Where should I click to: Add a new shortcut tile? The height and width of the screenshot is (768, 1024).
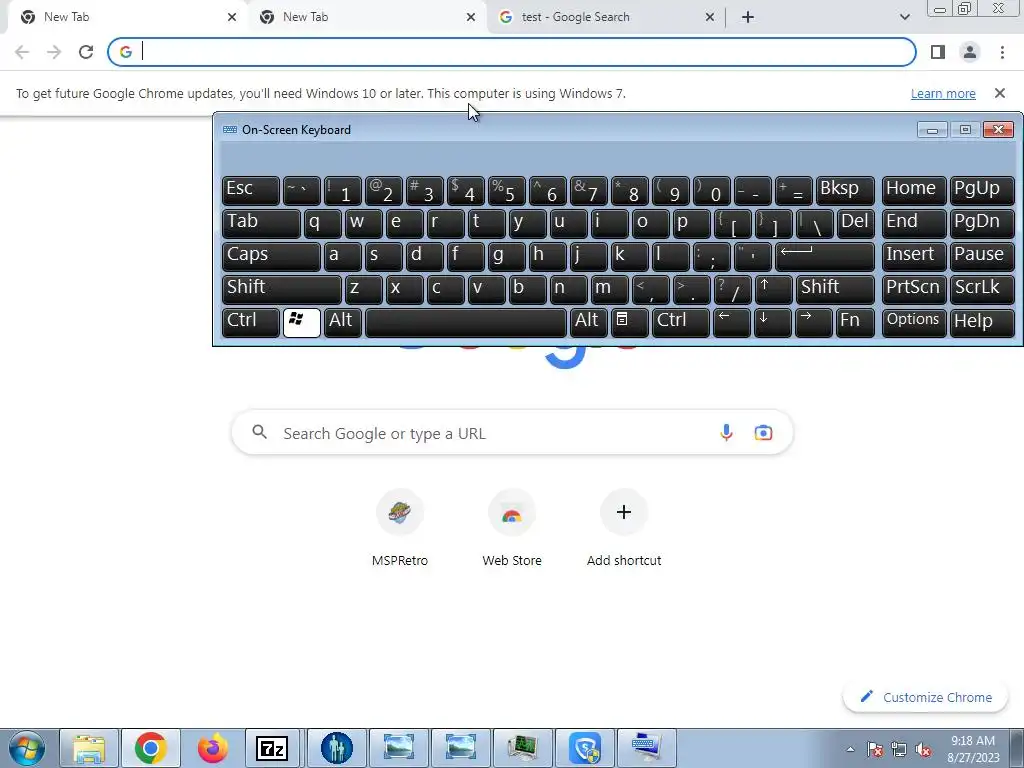(624, 528)
